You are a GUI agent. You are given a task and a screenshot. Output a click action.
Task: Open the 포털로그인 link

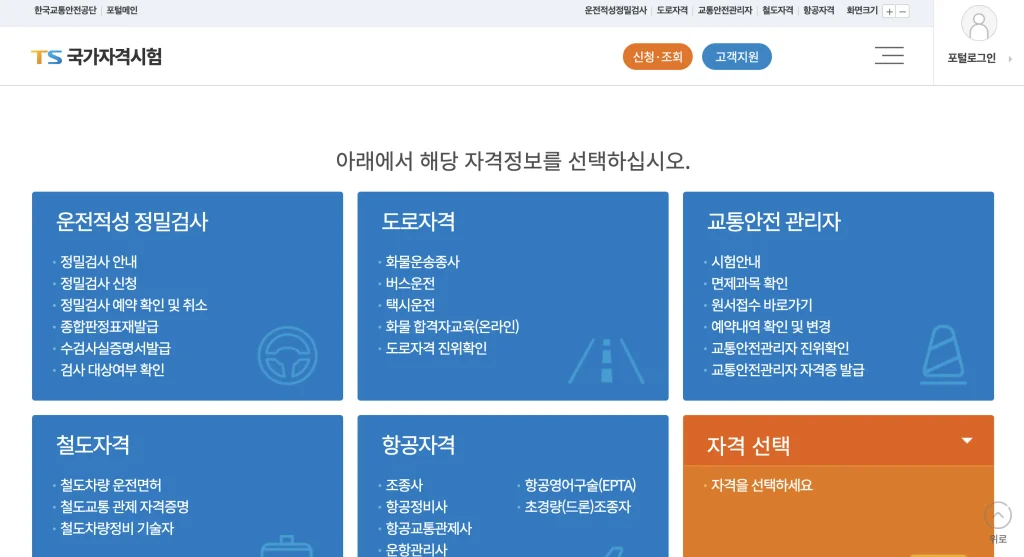971,58
